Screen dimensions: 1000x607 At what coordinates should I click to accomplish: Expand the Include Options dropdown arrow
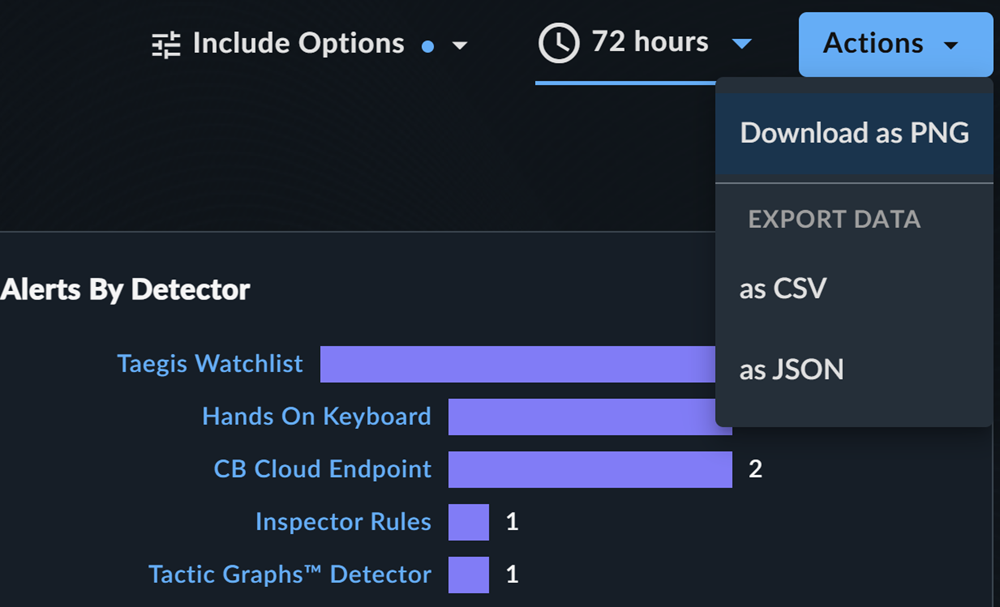pos(459,46)
